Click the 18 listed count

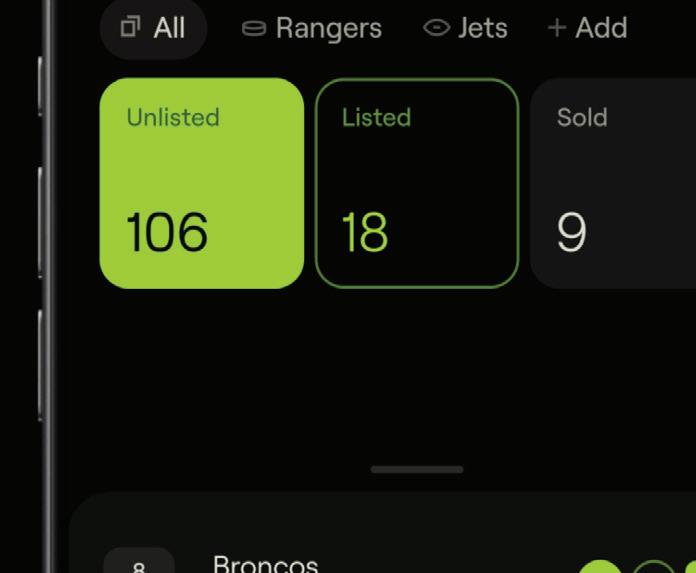coord(364,233)
